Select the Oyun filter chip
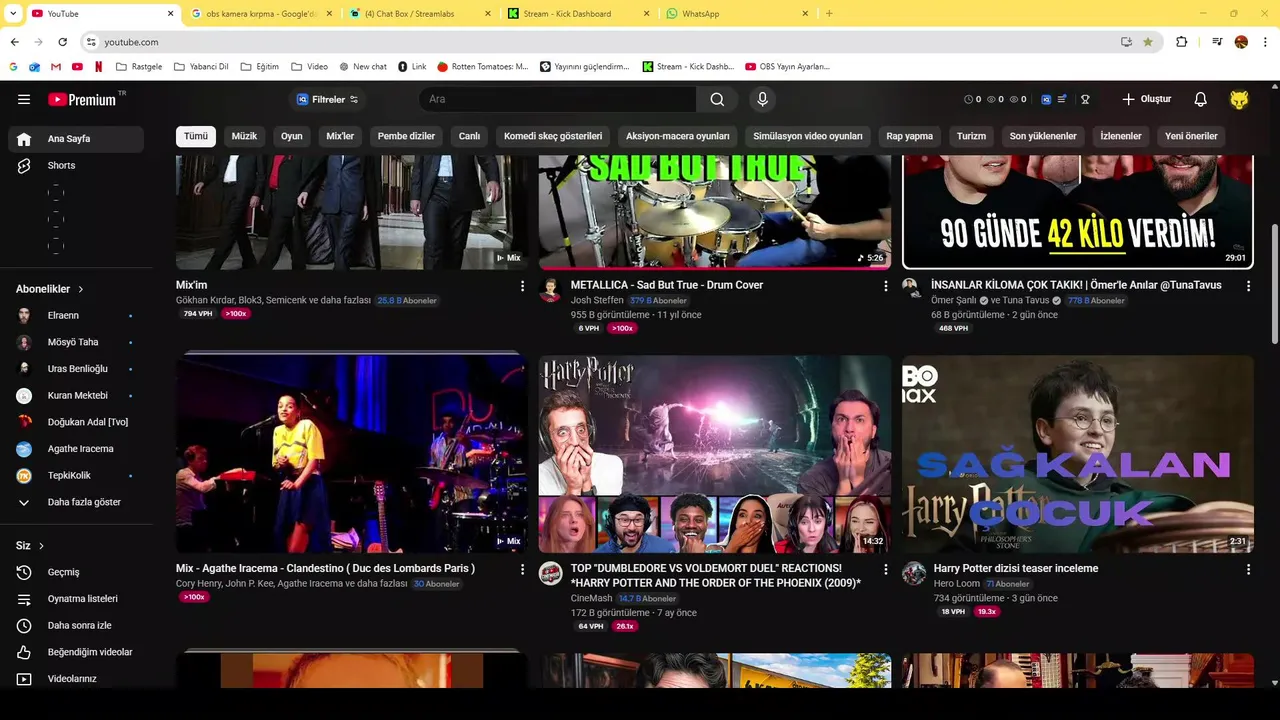This screenshot has width=1280, height=720. pos(291,136)
